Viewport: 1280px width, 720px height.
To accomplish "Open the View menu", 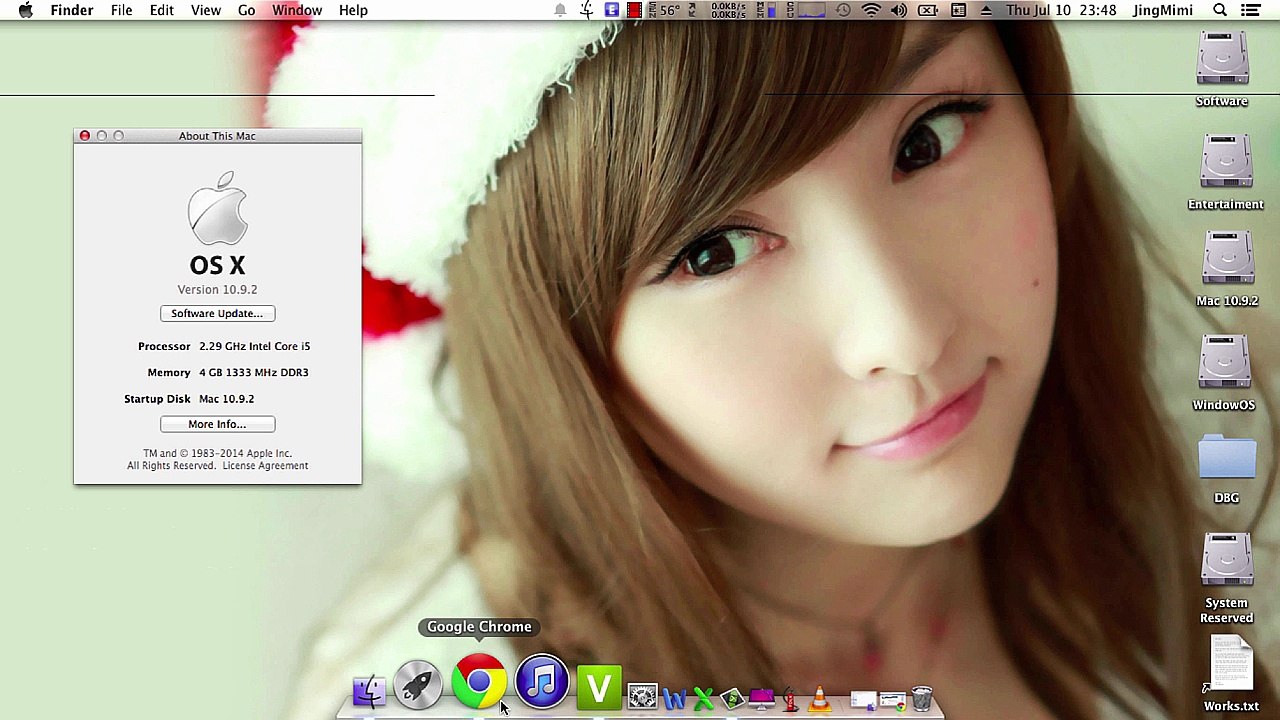I will (206, 10).
